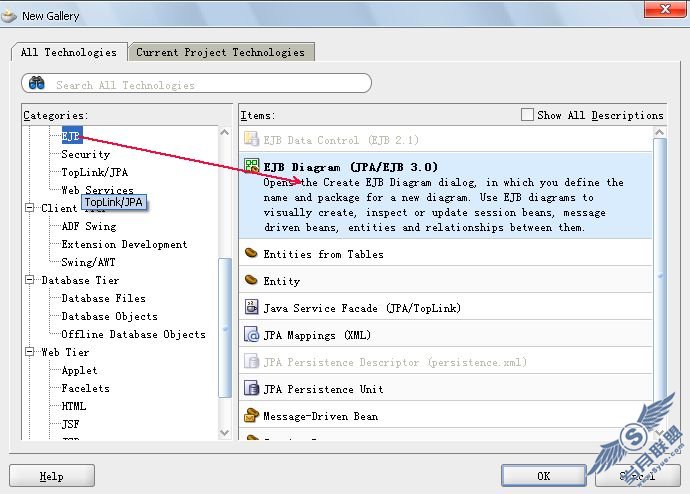Click the EJB Diagram item icon
The height and width of the screenshot is (494, 690).
pyautogui.click(x=252, y=166)
